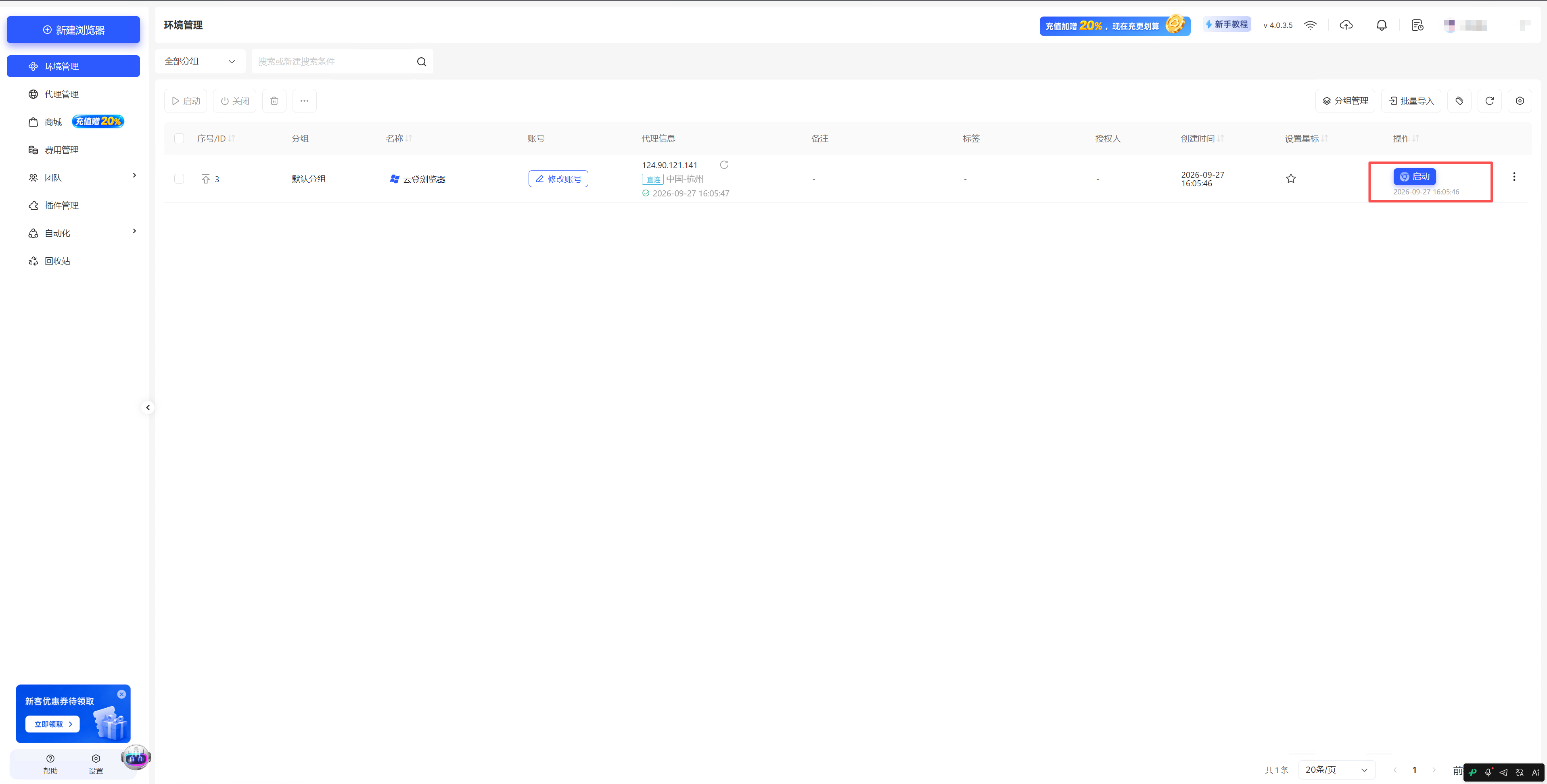Open the 20条/页 page size dropdown
This screenshot has width=1547, height=784.
pos(1336,769)
